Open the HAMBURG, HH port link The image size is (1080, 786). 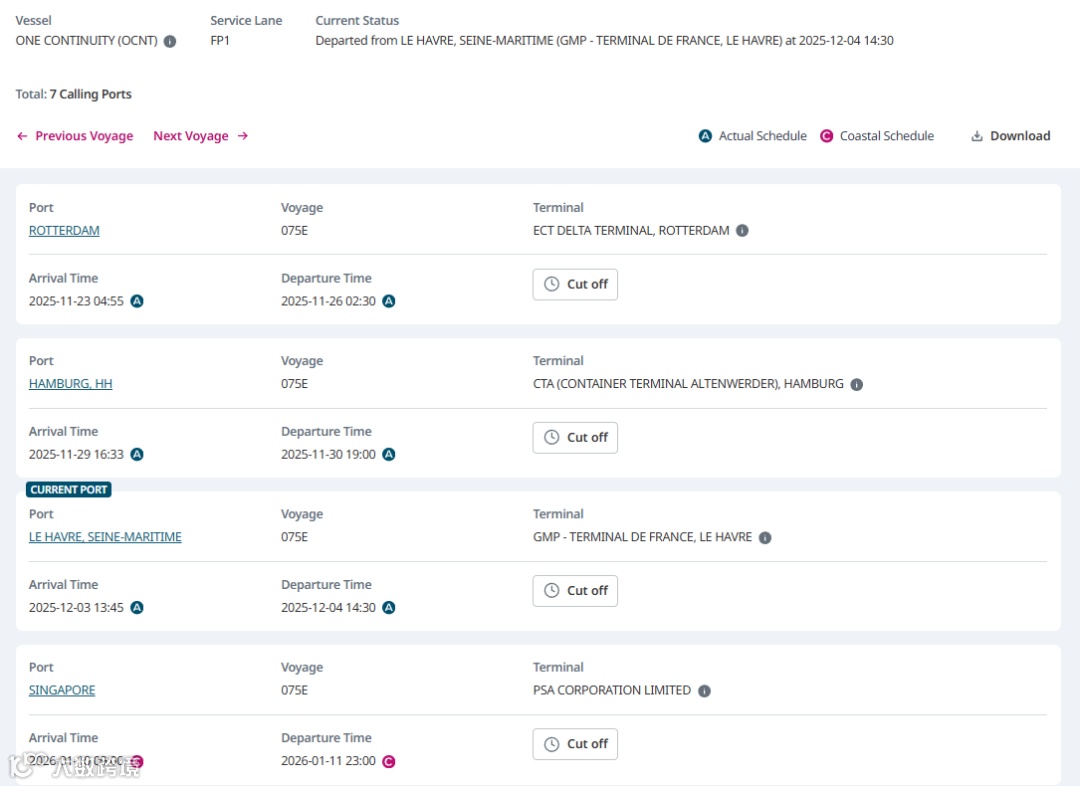[x=70, y=384]
